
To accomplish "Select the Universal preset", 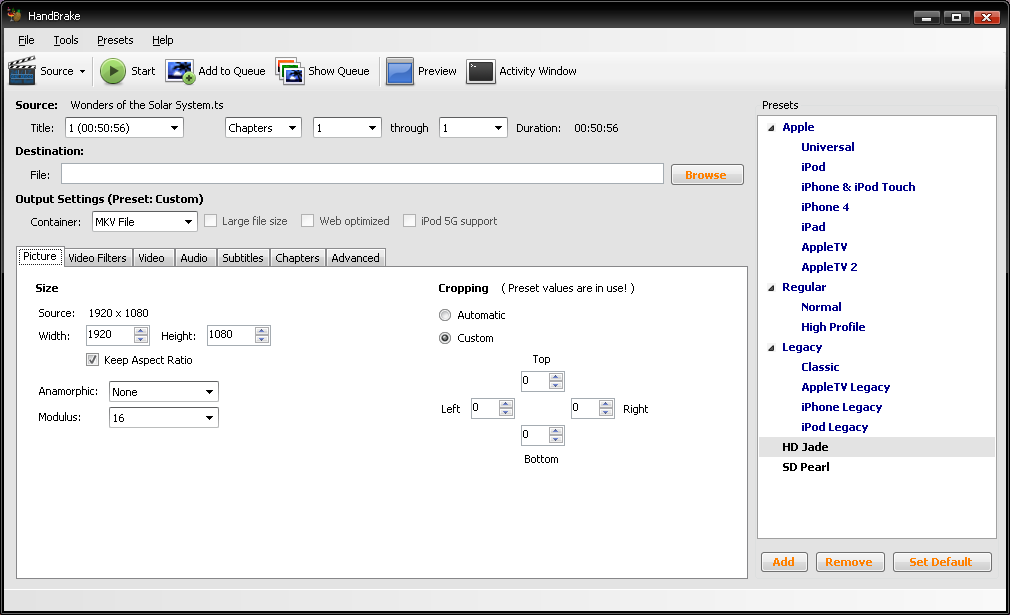I will 828,147.
